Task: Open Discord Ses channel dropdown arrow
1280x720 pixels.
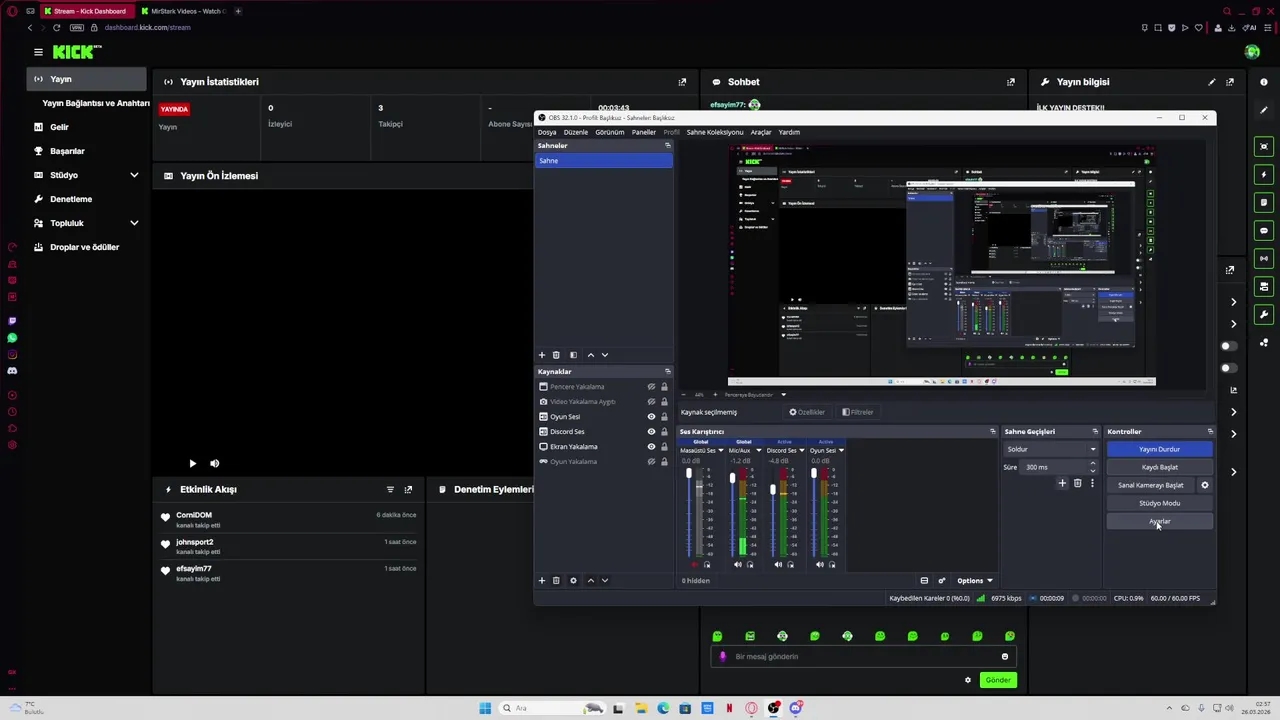Action: coord(802,450)
